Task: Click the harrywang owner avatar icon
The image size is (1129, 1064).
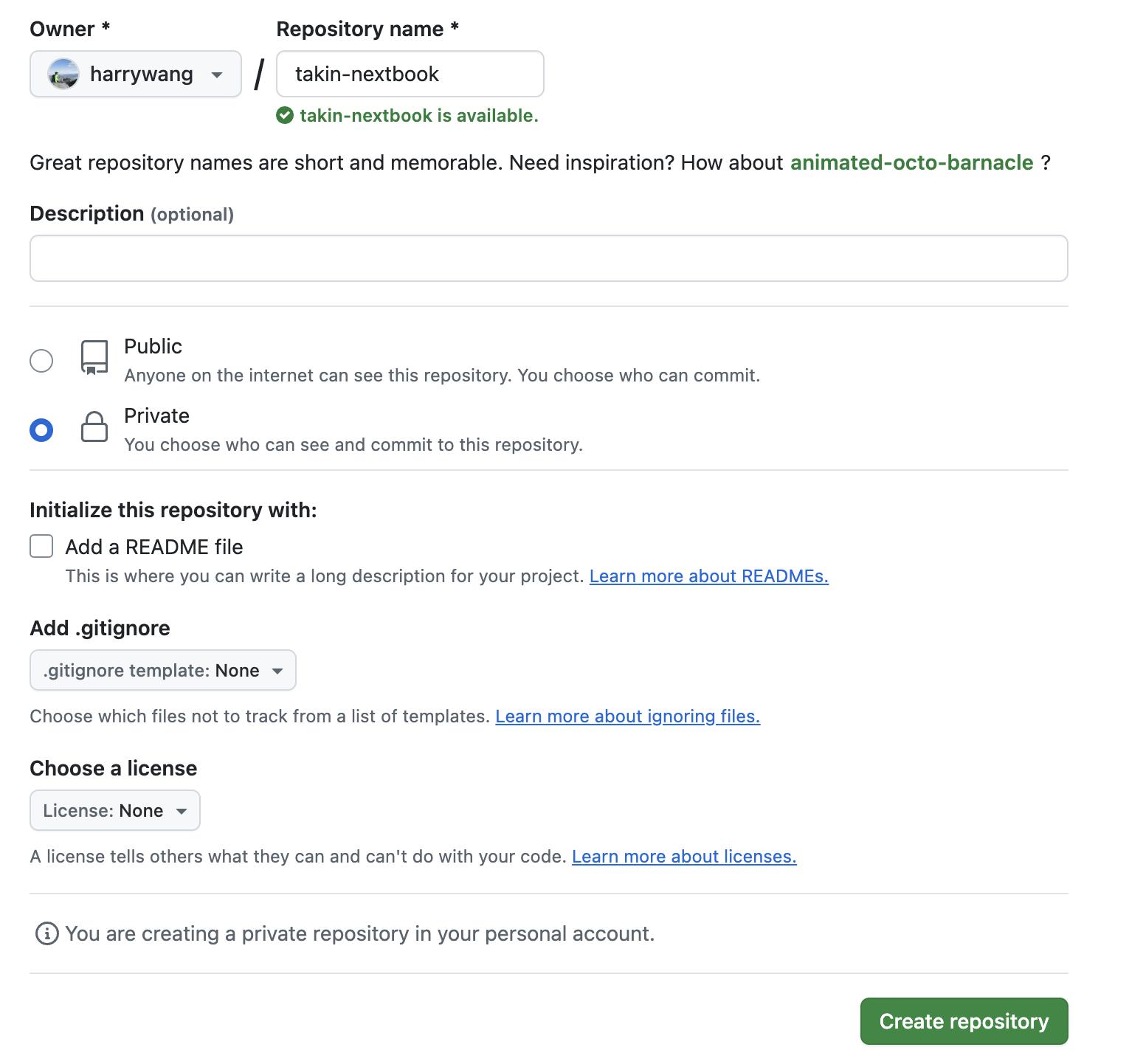Action: click(x=63, y=74)
